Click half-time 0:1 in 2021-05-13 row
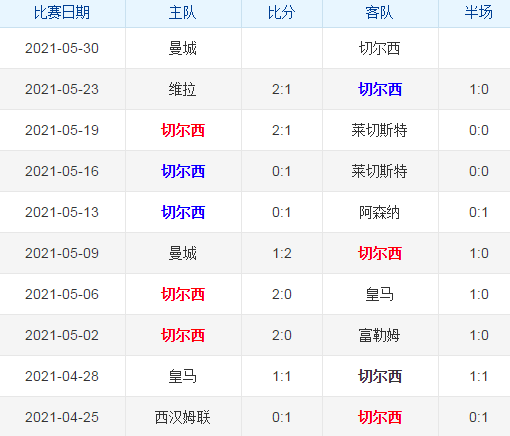 click(x=479, y=212)
